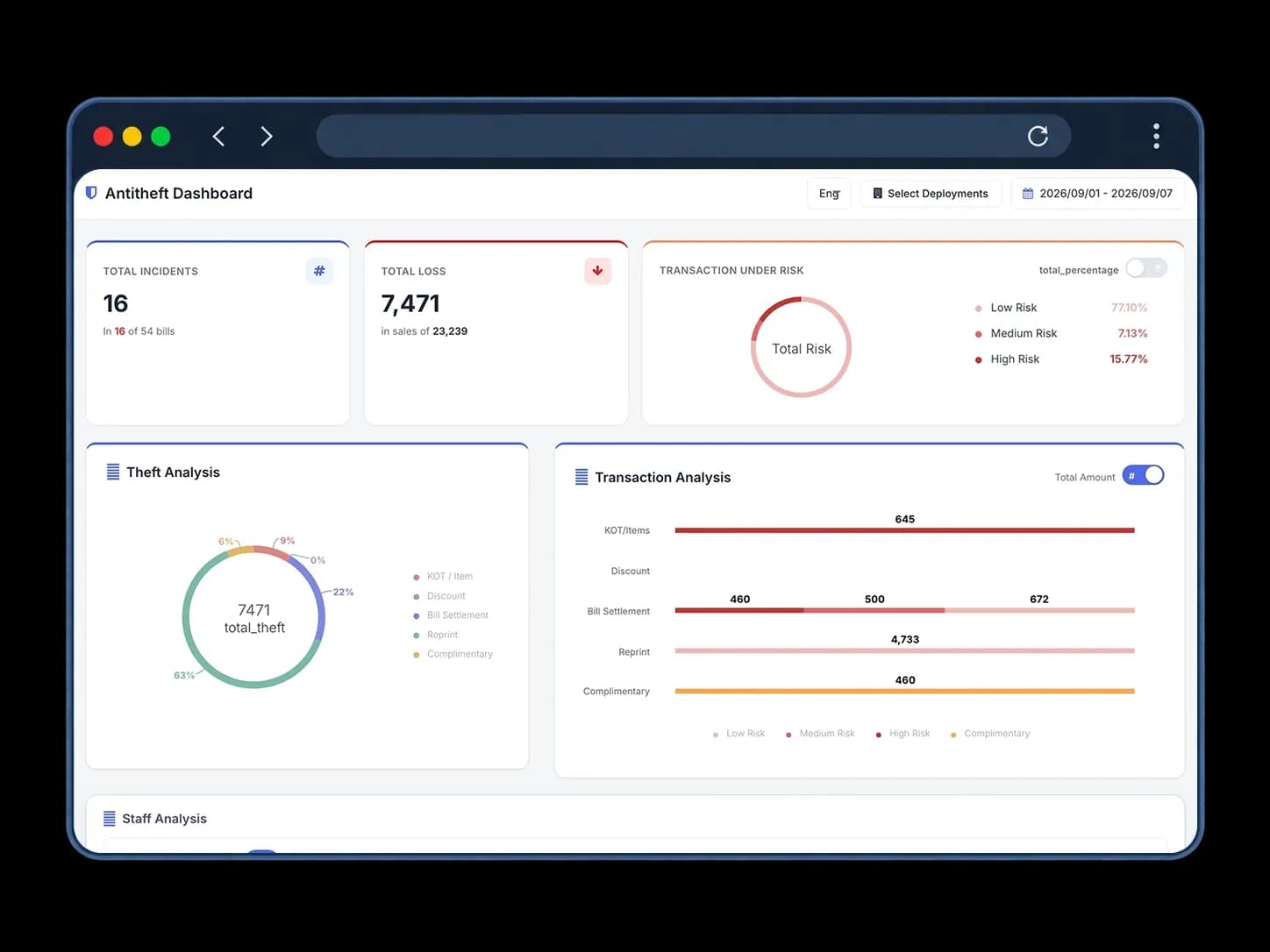This screenshot has width=1270, height=952.
Task: Click the browser back arrow
Action: (x=218, y=137)
